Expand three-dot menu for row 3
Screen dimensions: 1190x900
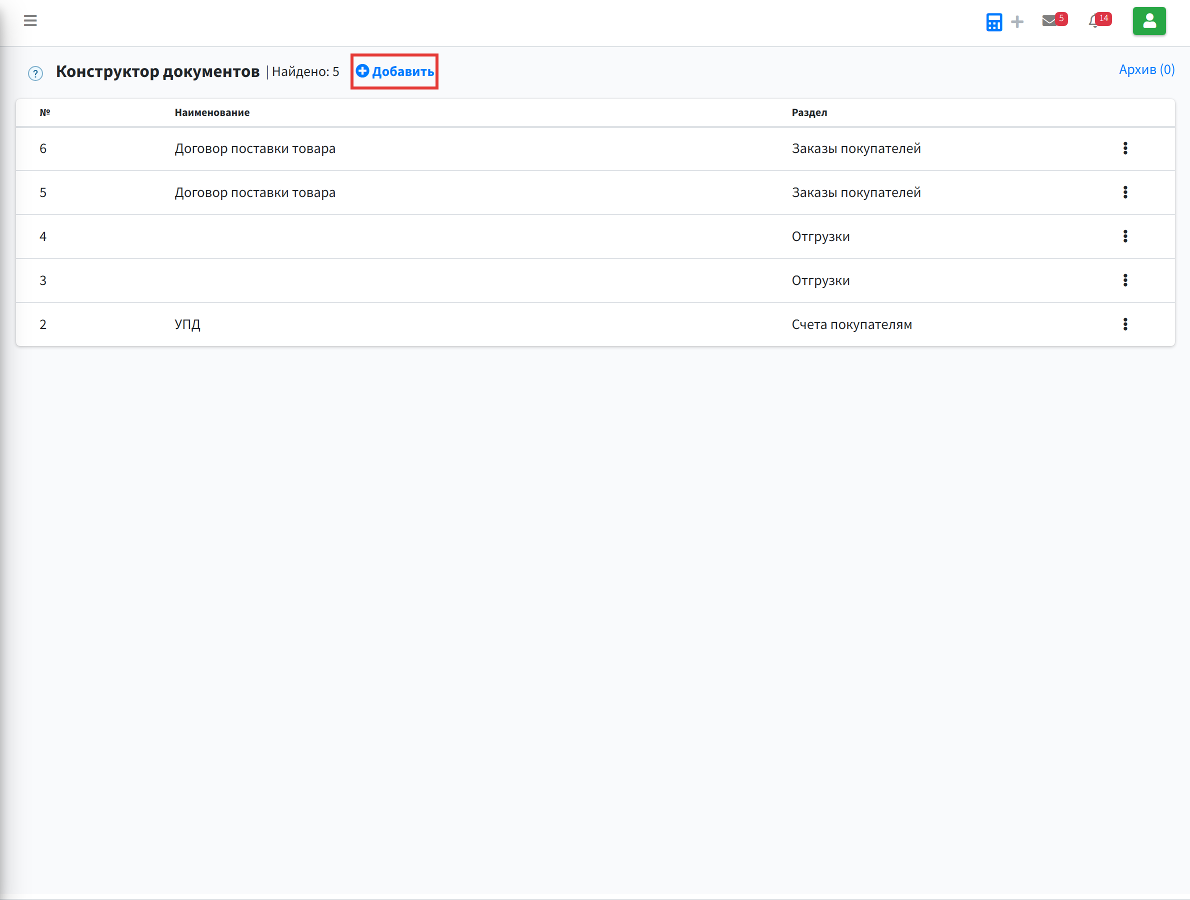[x=1125, y=280]
